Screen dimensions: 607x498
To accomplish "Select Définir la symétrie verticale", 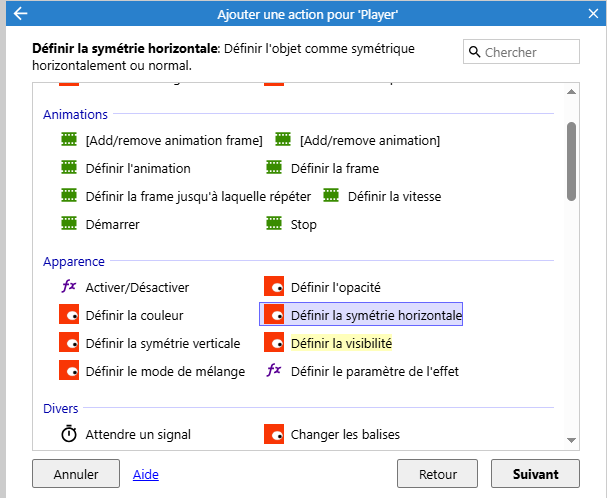I will [163, 343].
